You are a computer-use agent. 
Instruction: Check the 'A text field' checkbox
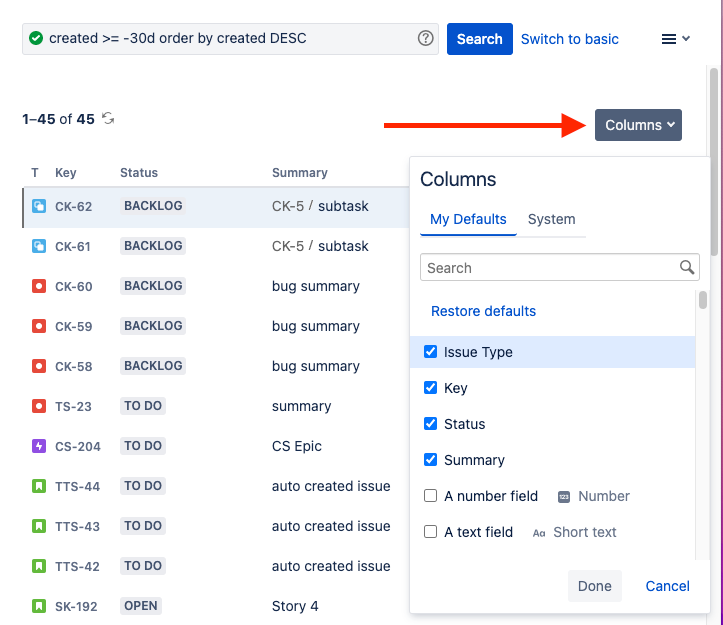pos(430,532)
